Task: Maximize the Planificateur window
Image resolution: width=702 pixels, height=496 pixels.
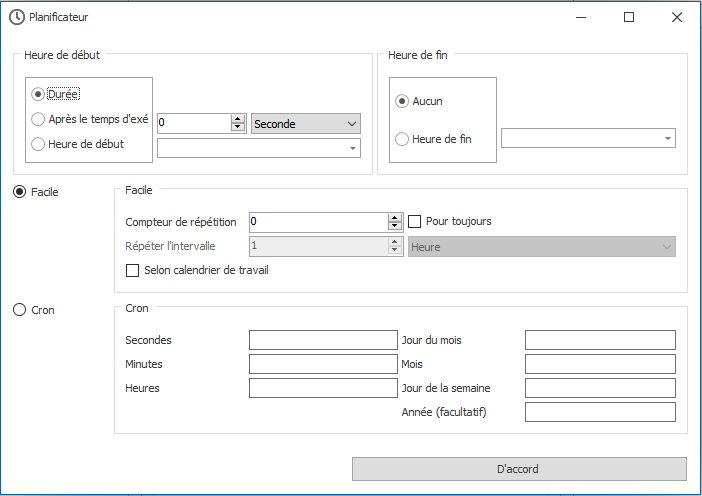Action: coord(629,17)
